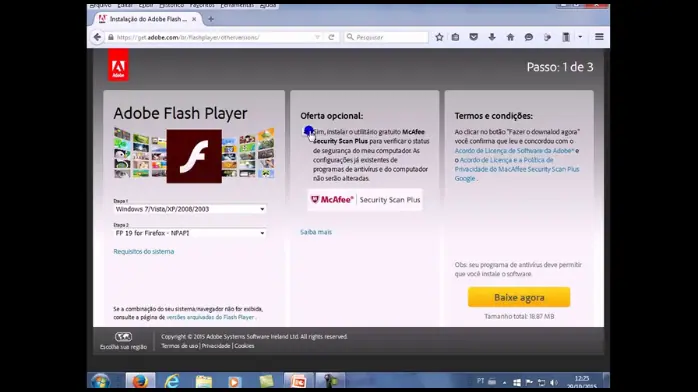This screenshot has height=392, width=698.
Task: Click the PT language indicator
Action: point(480,381)
